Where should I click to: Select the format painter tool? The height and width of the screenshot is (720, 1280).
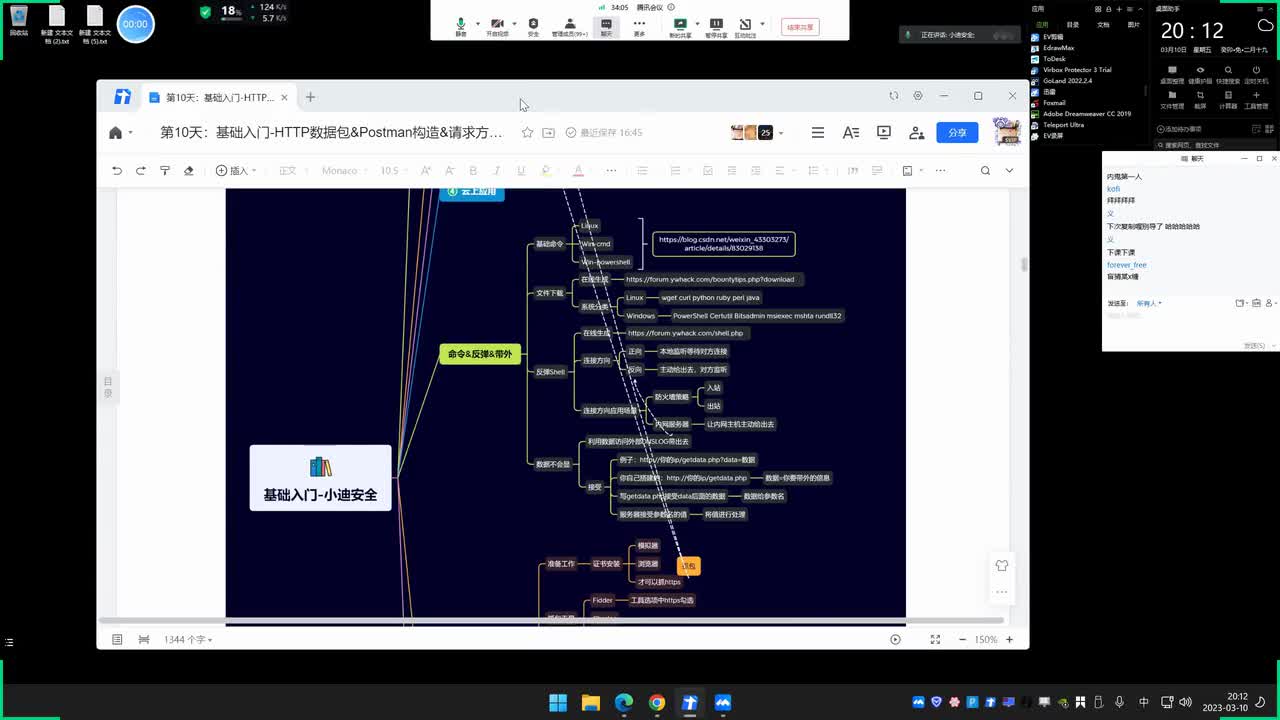coord(165,171)
